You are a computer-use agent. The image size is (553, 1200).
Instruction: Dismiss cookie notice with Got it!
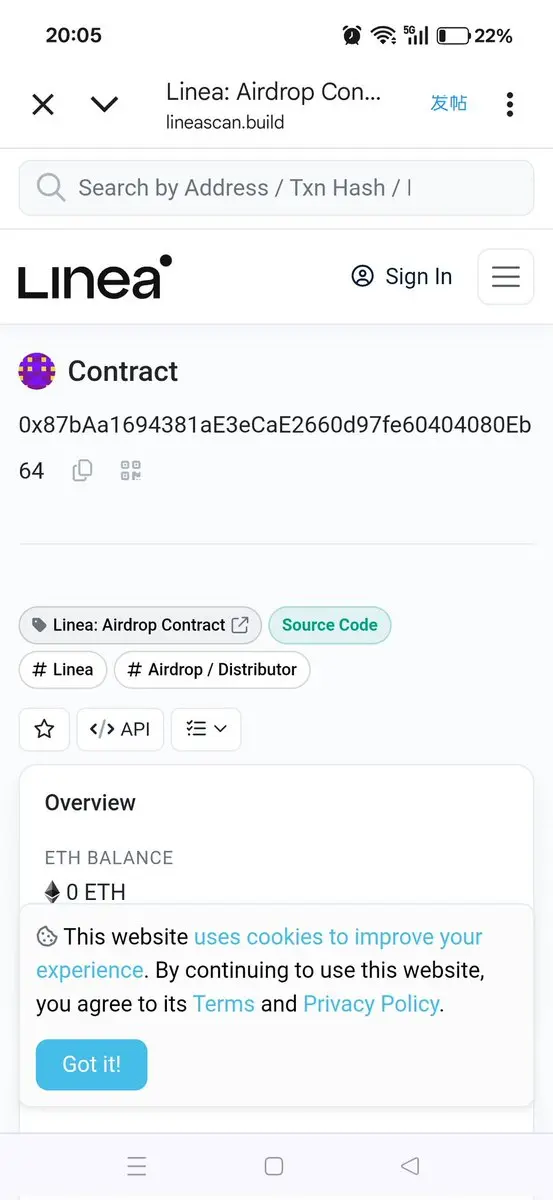91,1064
